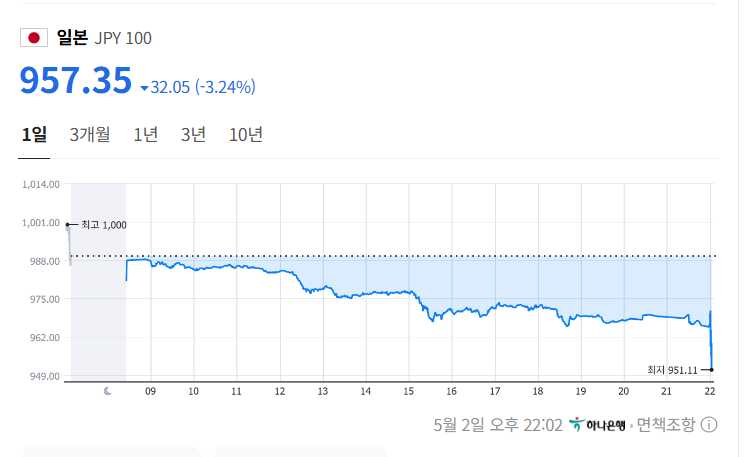Select the 1일 tab
This screenshot has width=751, height=457.
33,135
